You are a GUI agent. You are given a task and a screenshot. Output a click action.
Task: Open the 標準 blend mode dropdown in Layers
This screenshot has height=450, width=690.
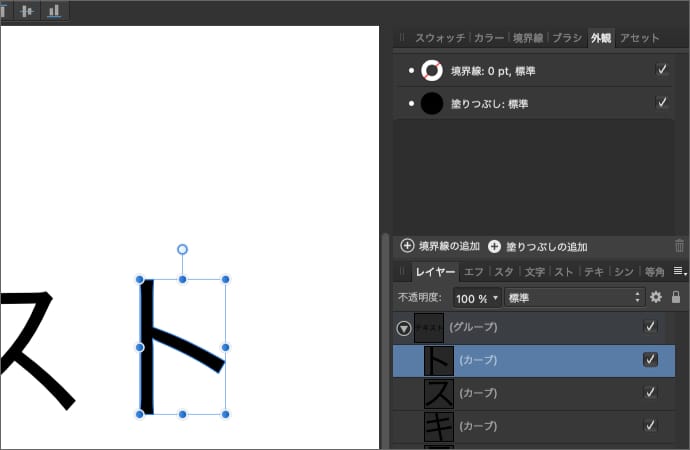click(572, 298)
